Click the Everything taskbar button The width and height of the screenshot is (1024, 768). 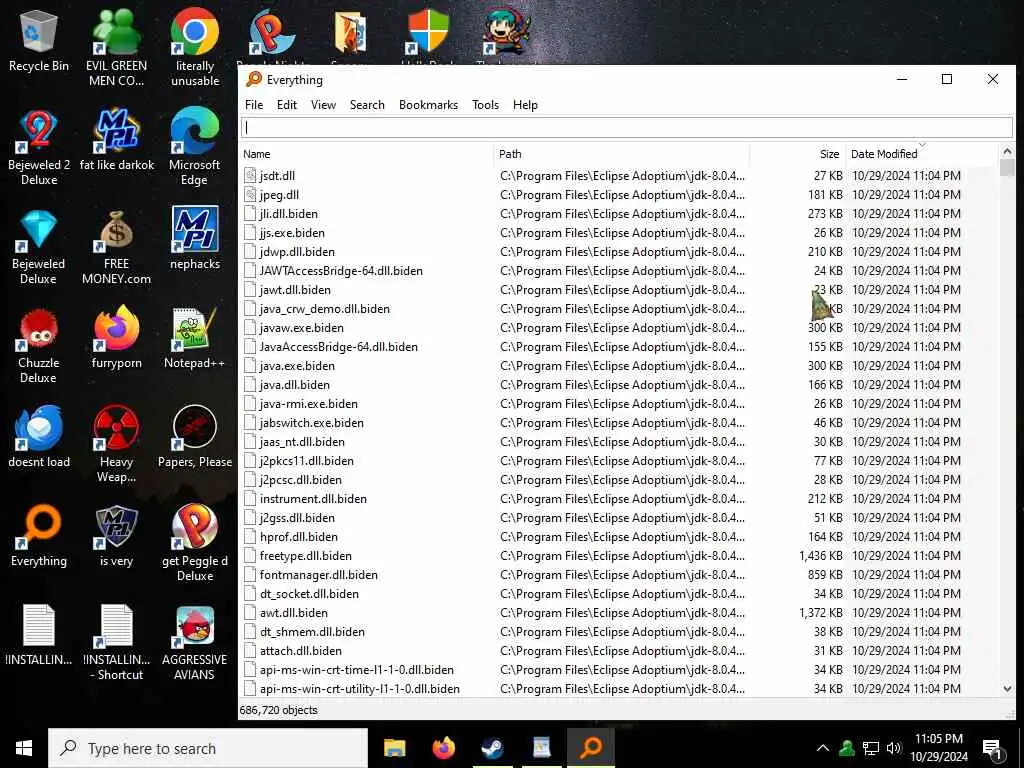tap(590, 748)
